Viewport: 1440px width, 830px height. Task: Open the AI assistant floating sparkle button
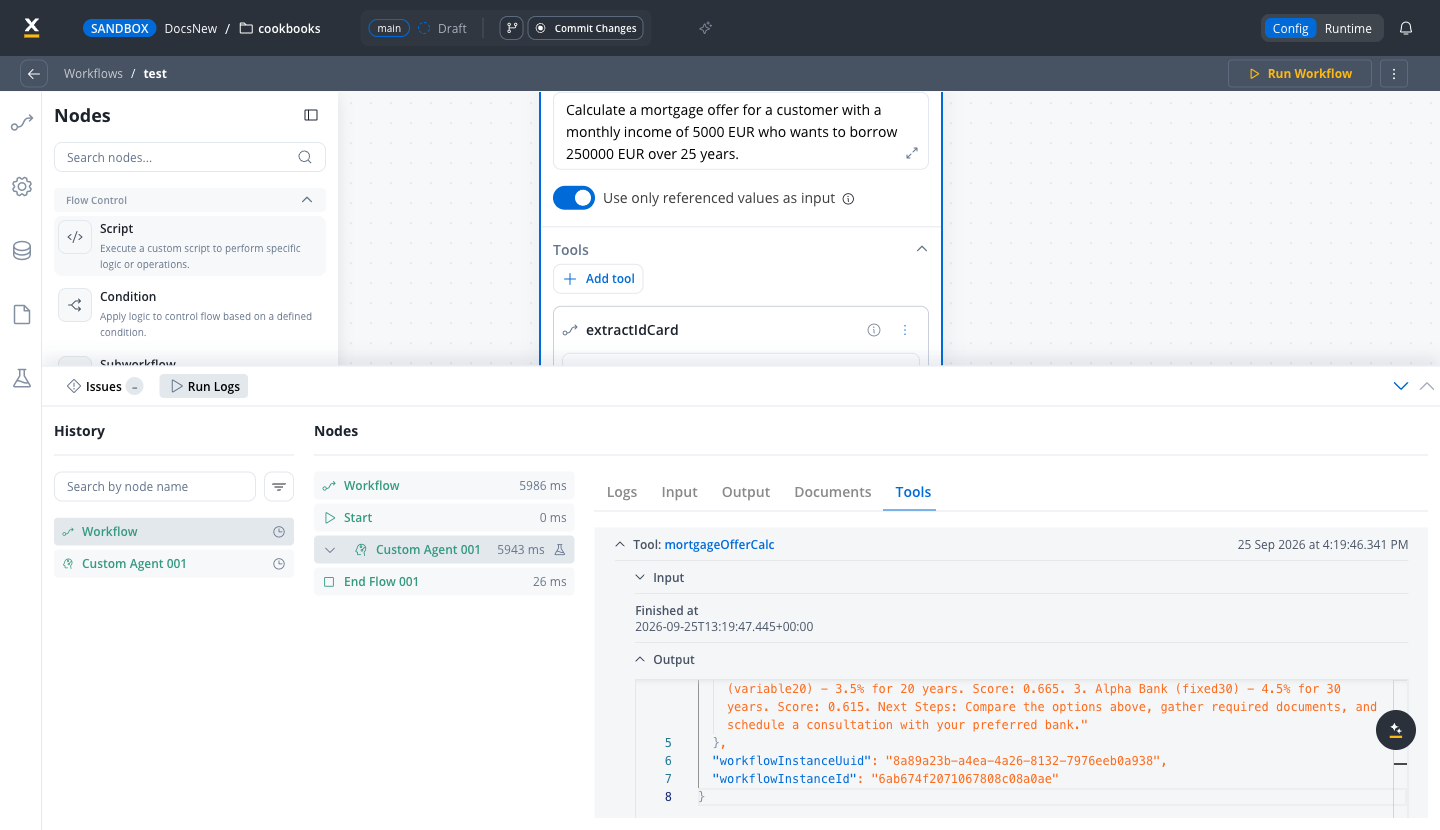coord(1396,730)
